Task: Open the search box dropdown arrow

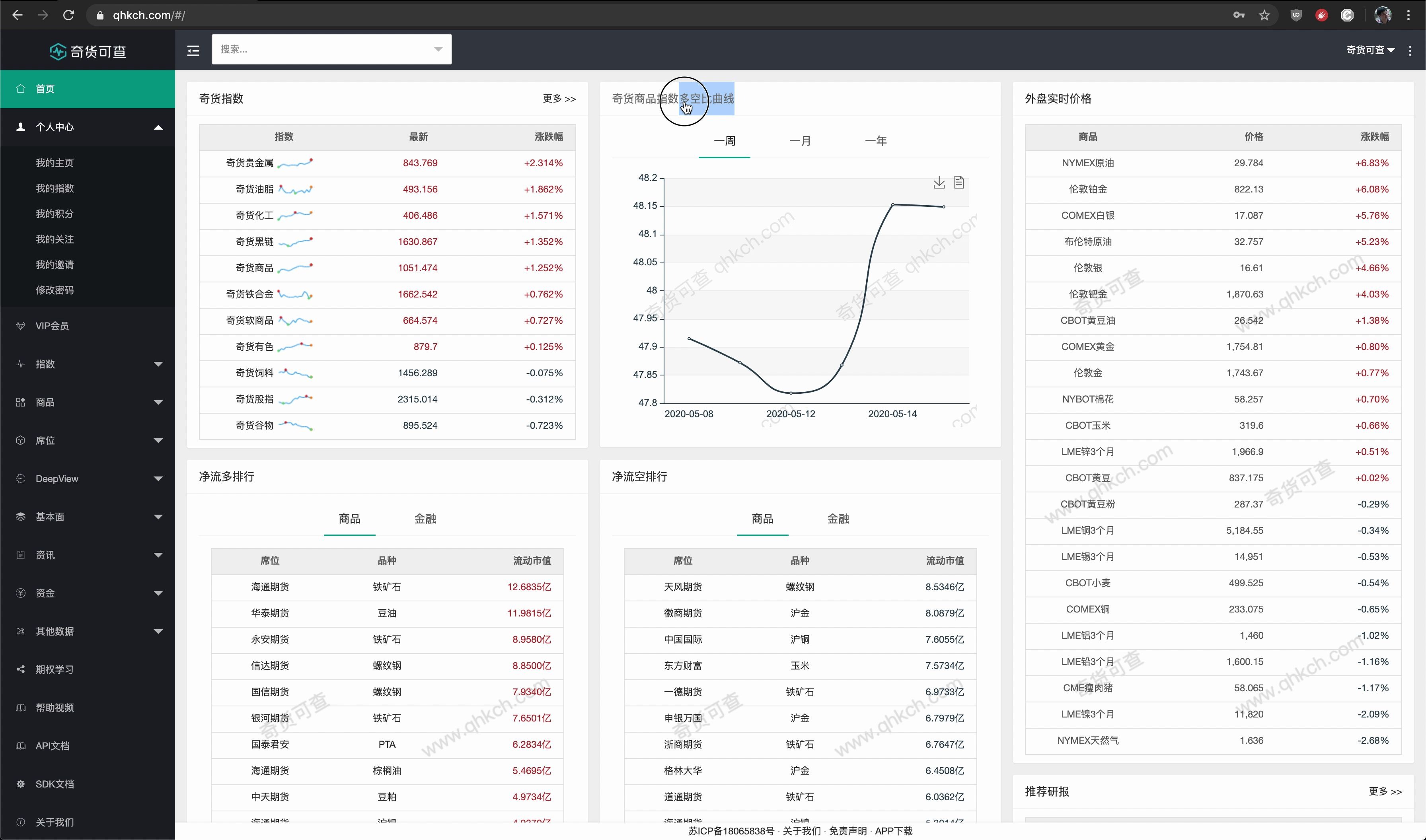Action: click(x=438, y=49)
